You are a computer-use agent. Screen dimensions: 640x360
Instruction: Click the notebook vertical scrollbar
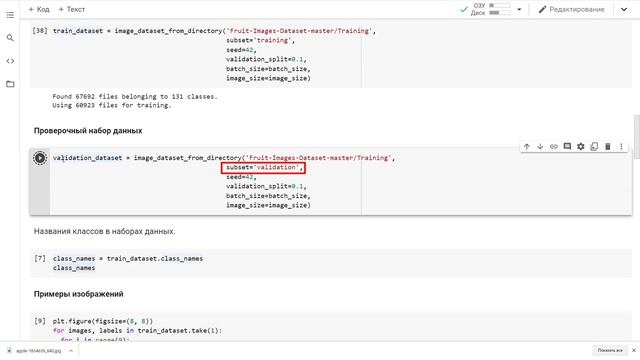click(637, 137)
